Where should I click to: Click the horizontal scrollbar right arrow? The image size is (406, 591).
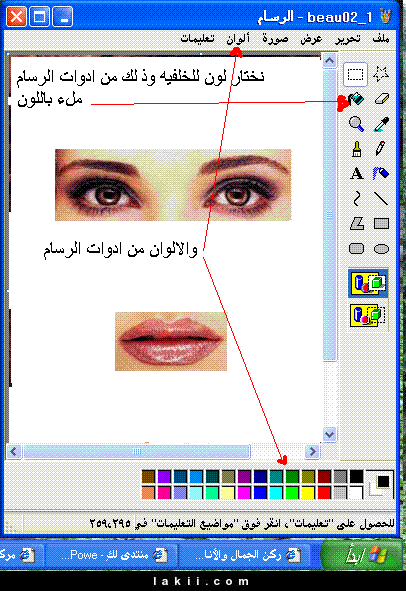tap(312, 451)
